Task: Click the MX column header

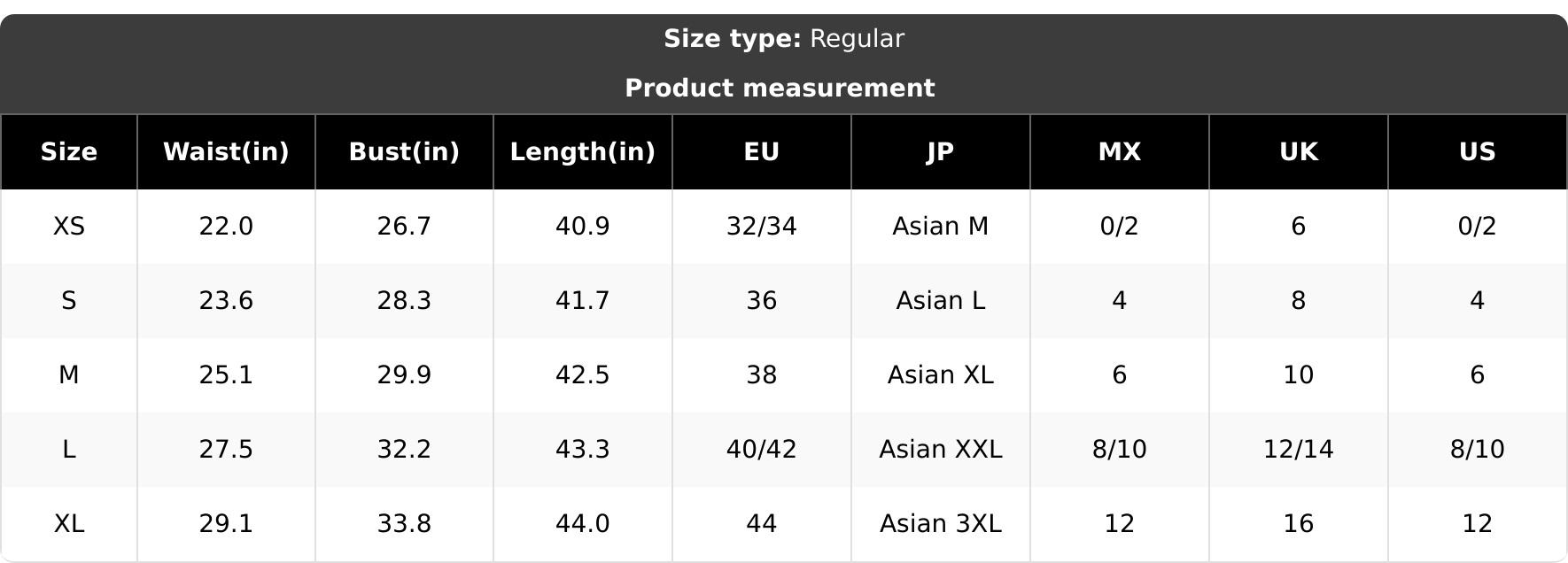Action: (x=1120, y=151)
